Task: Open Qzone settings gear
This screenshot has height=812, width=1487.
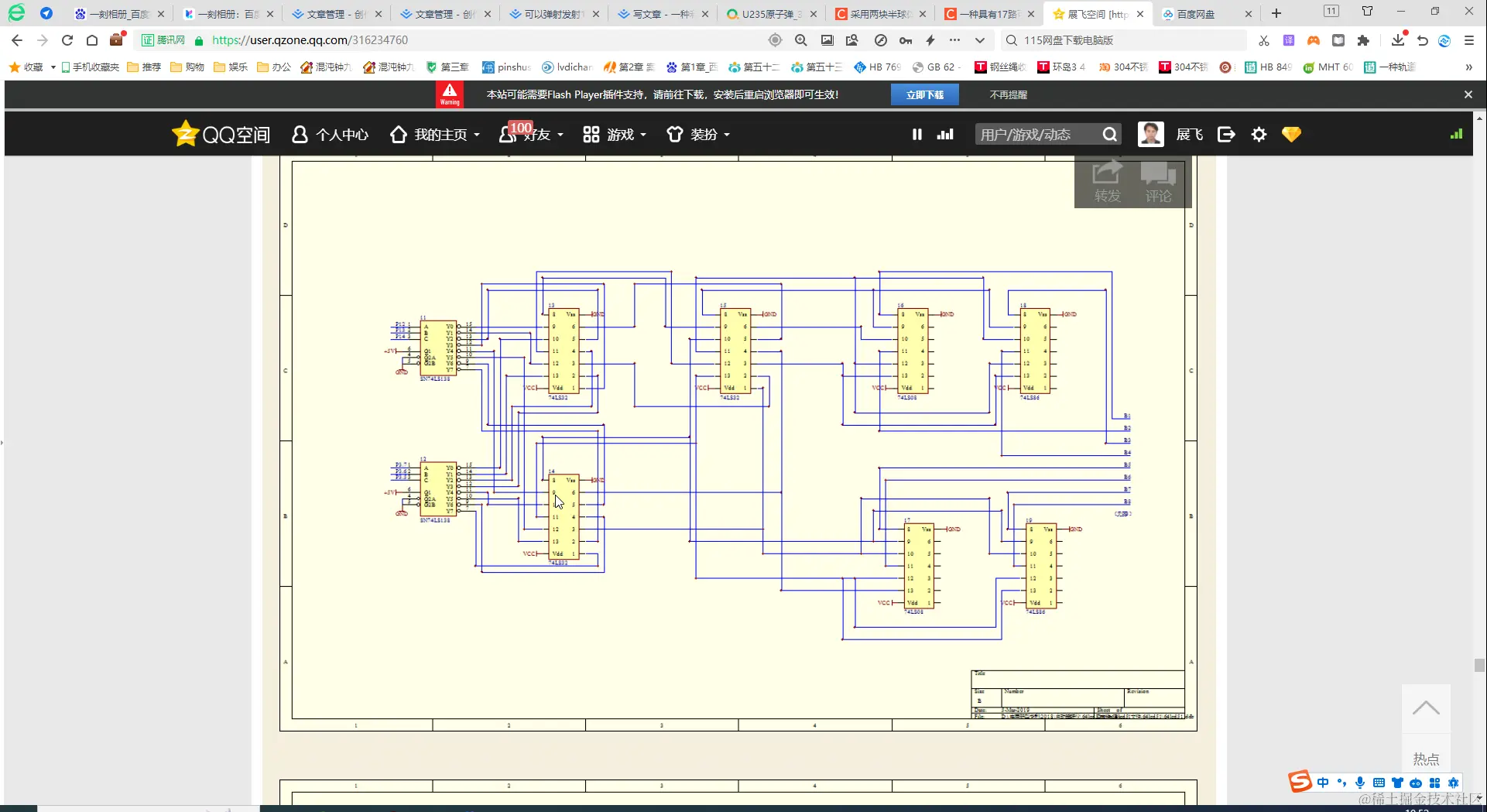Action: [1259, 135]
